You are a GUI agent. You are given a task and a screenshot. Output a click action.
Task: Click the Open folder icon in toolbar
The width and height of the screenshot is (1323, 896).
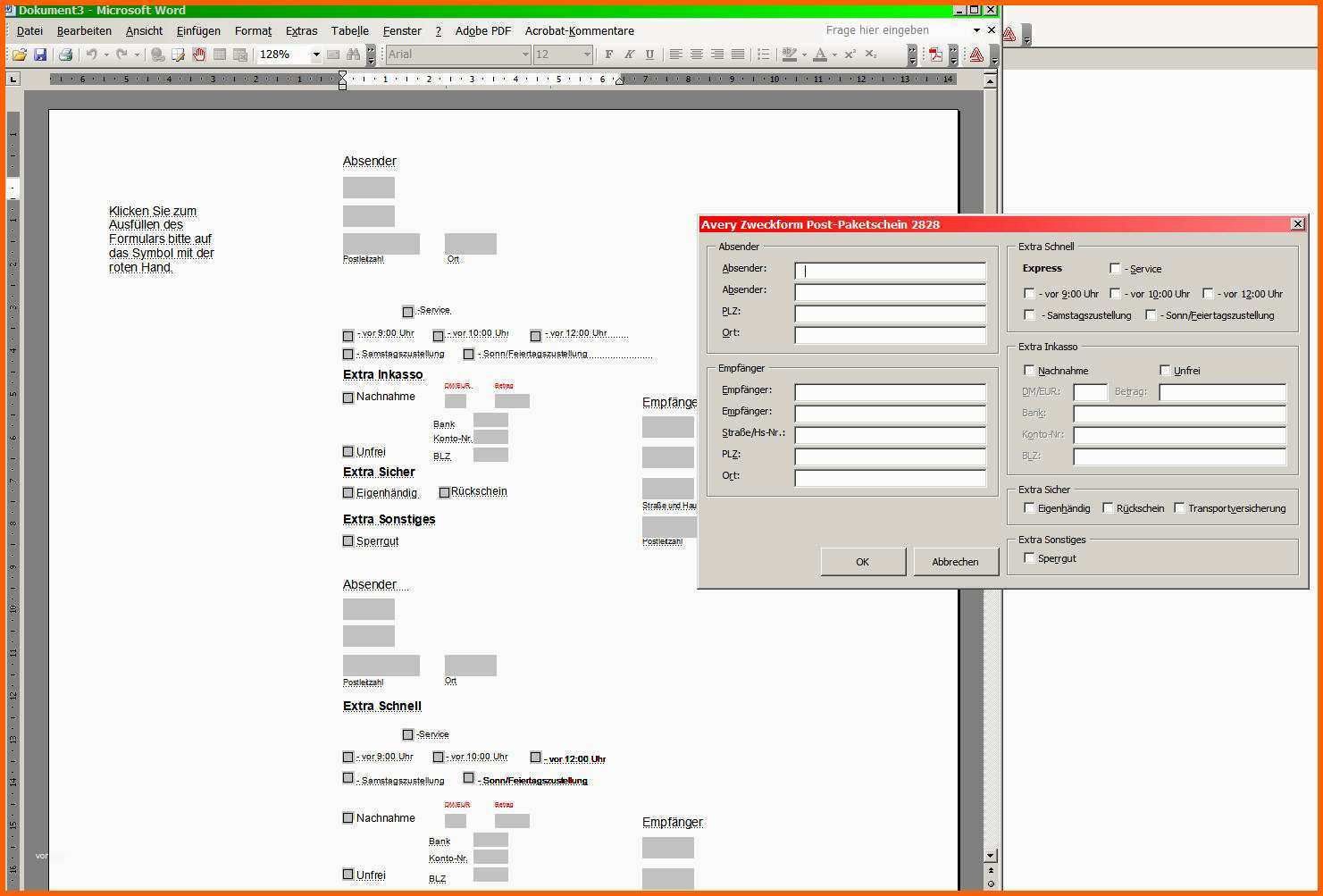click(20, 54)
